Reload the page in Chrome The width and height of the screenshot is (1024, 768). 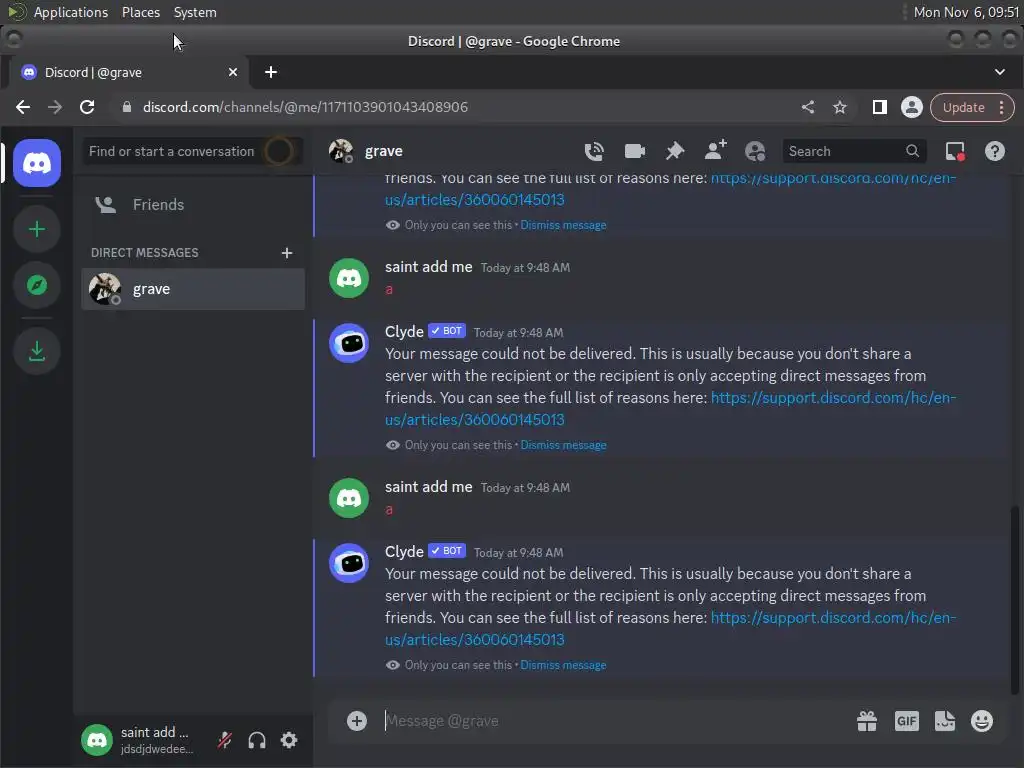(x=87, y=107)
